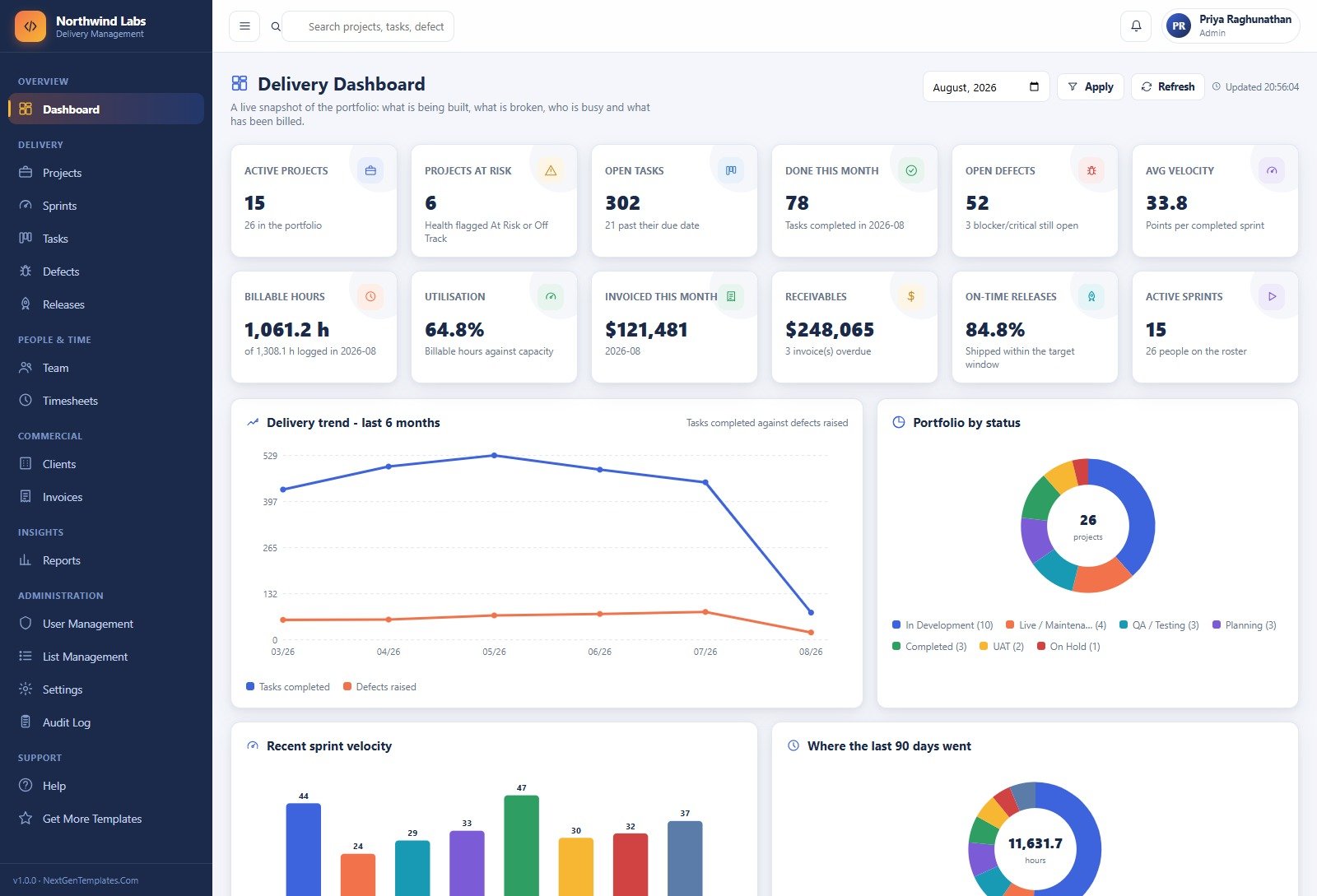
Task: Click the PR user avatar
Action: (x=1179, y=26)
